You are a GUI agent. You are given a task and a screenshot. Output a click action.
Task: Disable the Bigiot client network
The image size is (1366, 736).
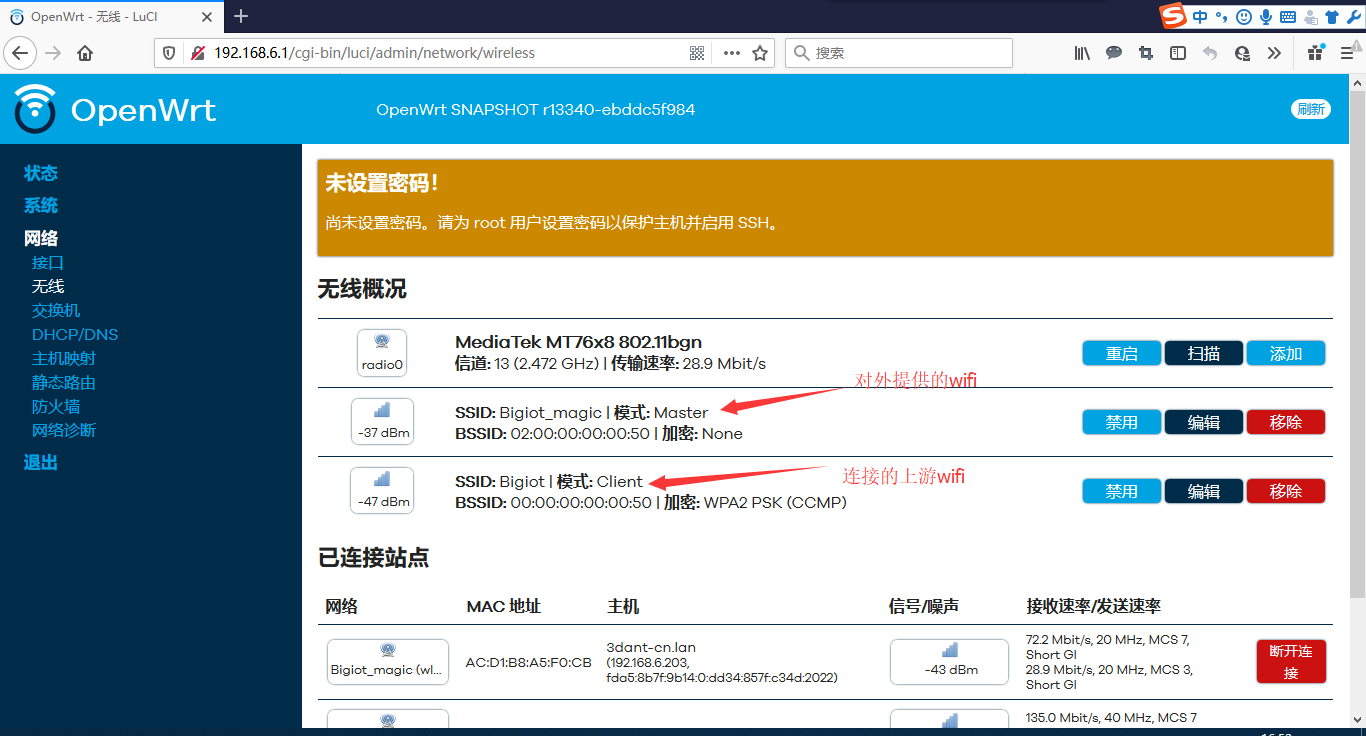pyautogui.click(x=1121, y=491)
